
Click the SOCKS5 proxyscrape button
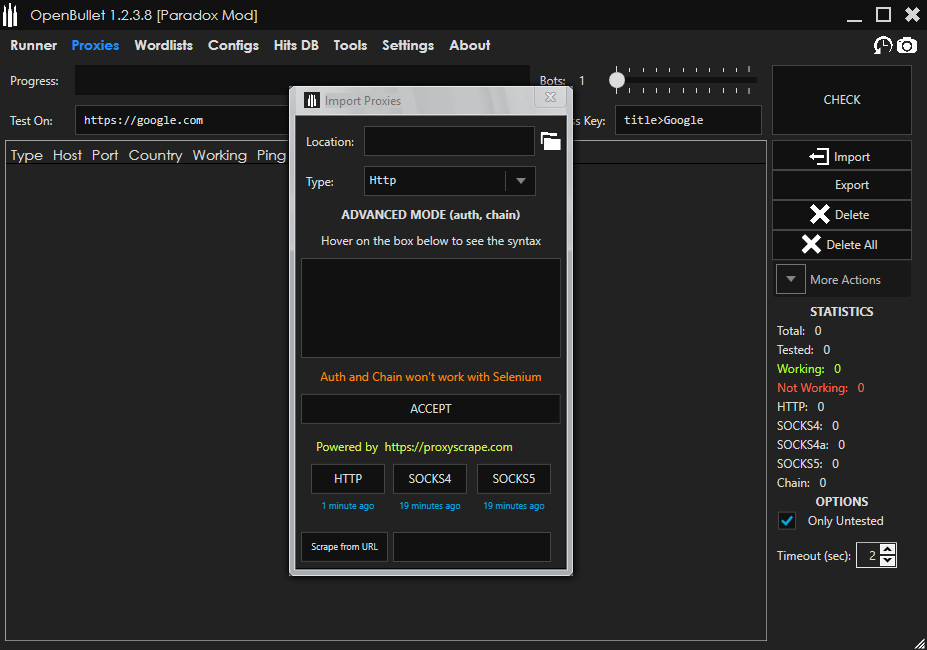pyautogui.click(x=514, y=478)
